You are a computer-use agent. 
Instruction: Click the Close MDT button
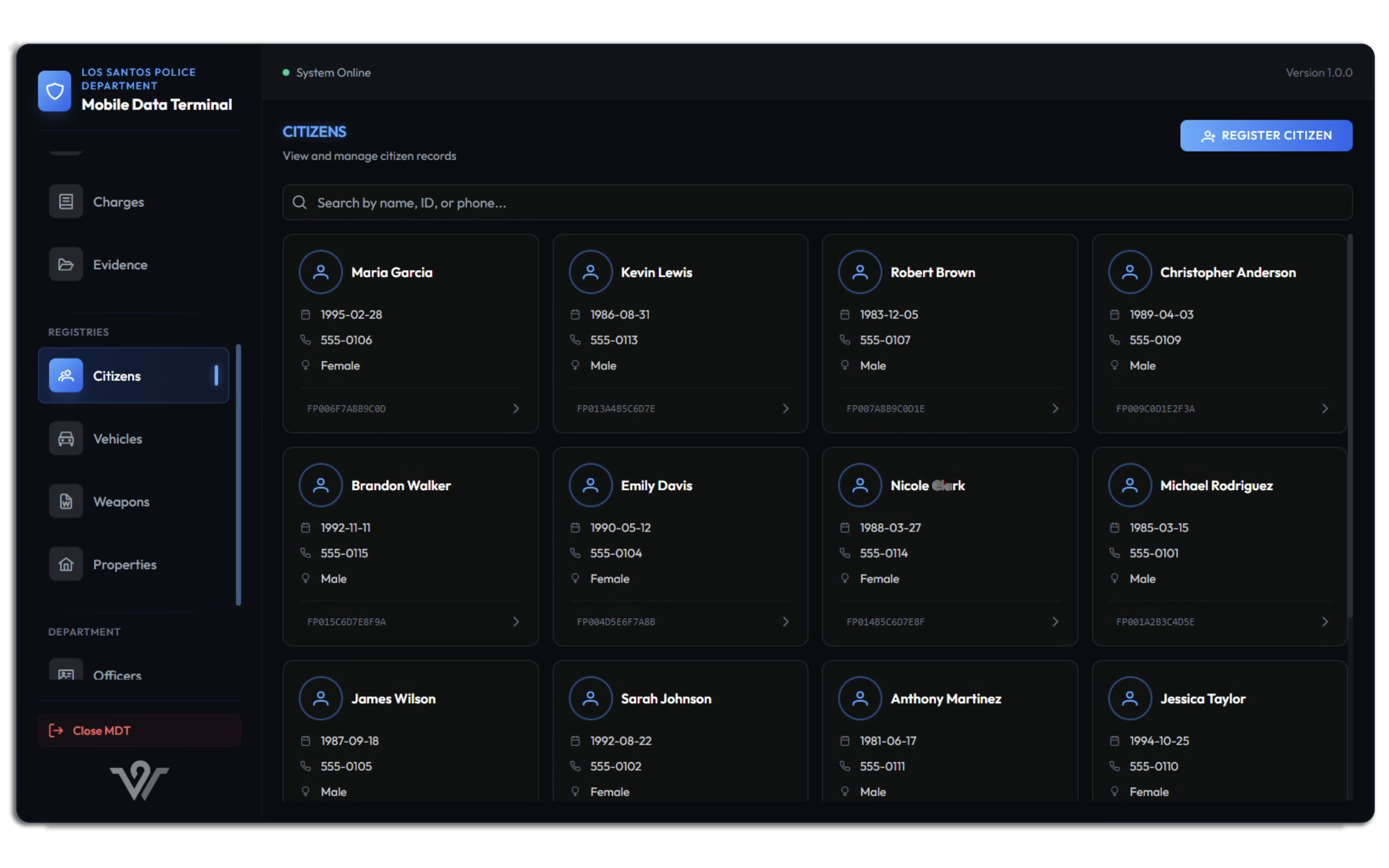[139, 730]
